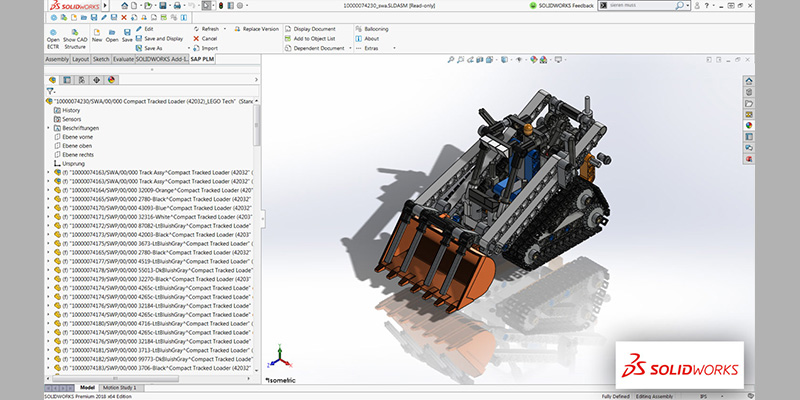Click the About button in the SAP PLM ribbon

tap(367, 39)
